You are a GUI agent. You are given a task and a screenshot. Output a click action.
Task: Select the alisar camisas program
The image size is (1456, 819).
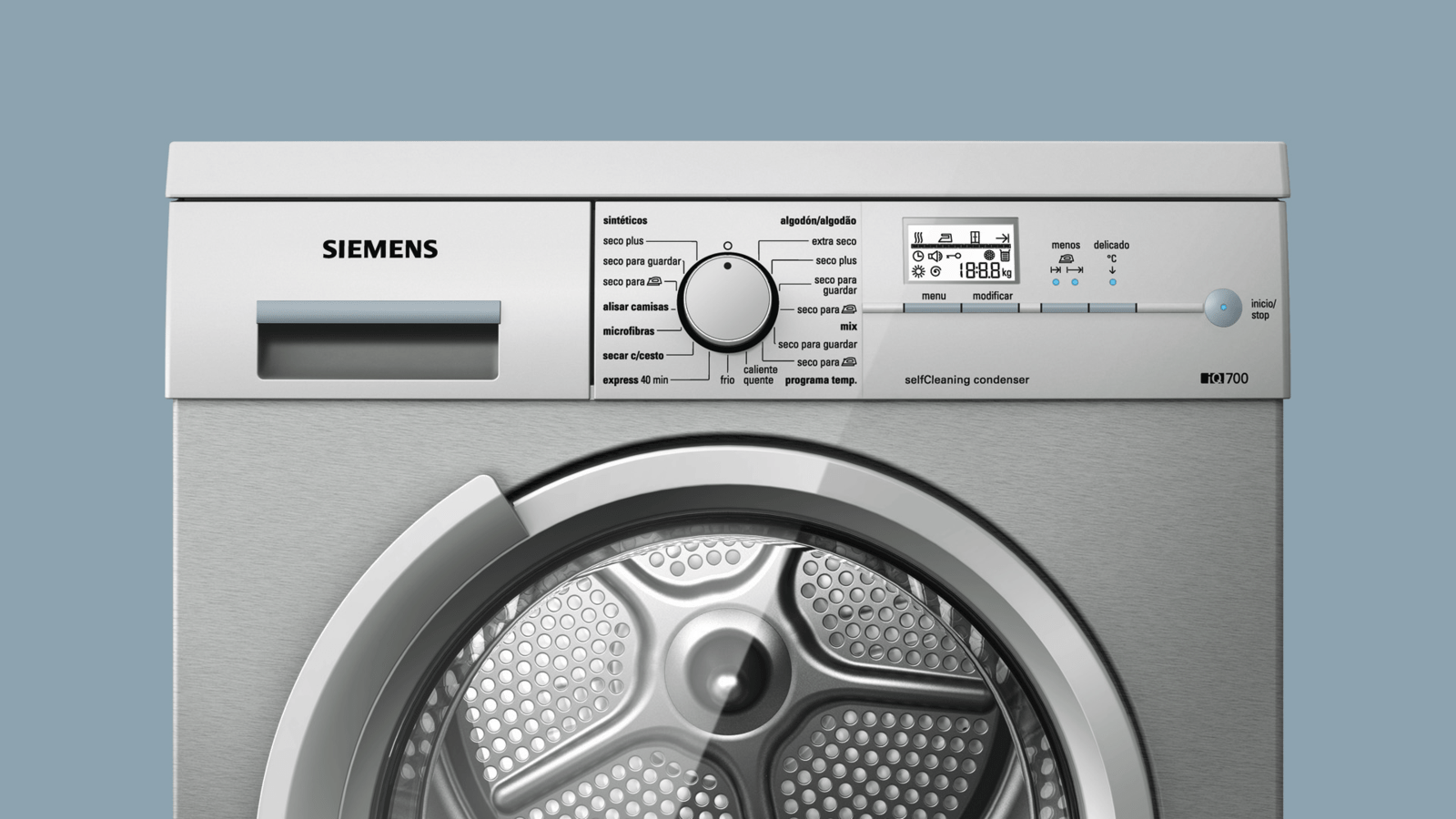tap(635, 308)
